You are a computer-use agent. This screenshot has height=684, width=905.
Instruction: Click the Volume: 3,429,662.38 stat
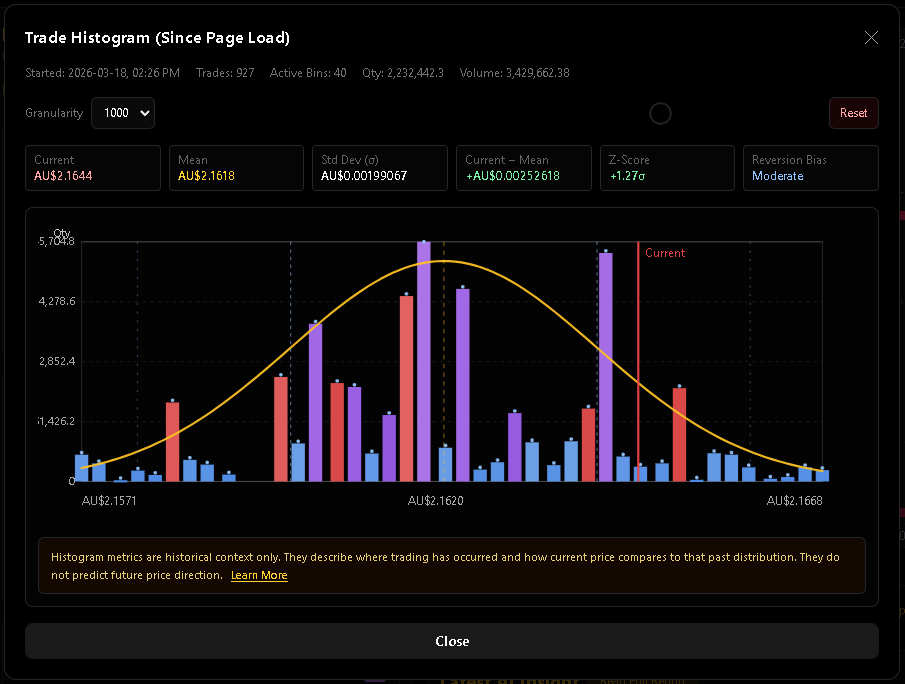click(x=514, y=73)
